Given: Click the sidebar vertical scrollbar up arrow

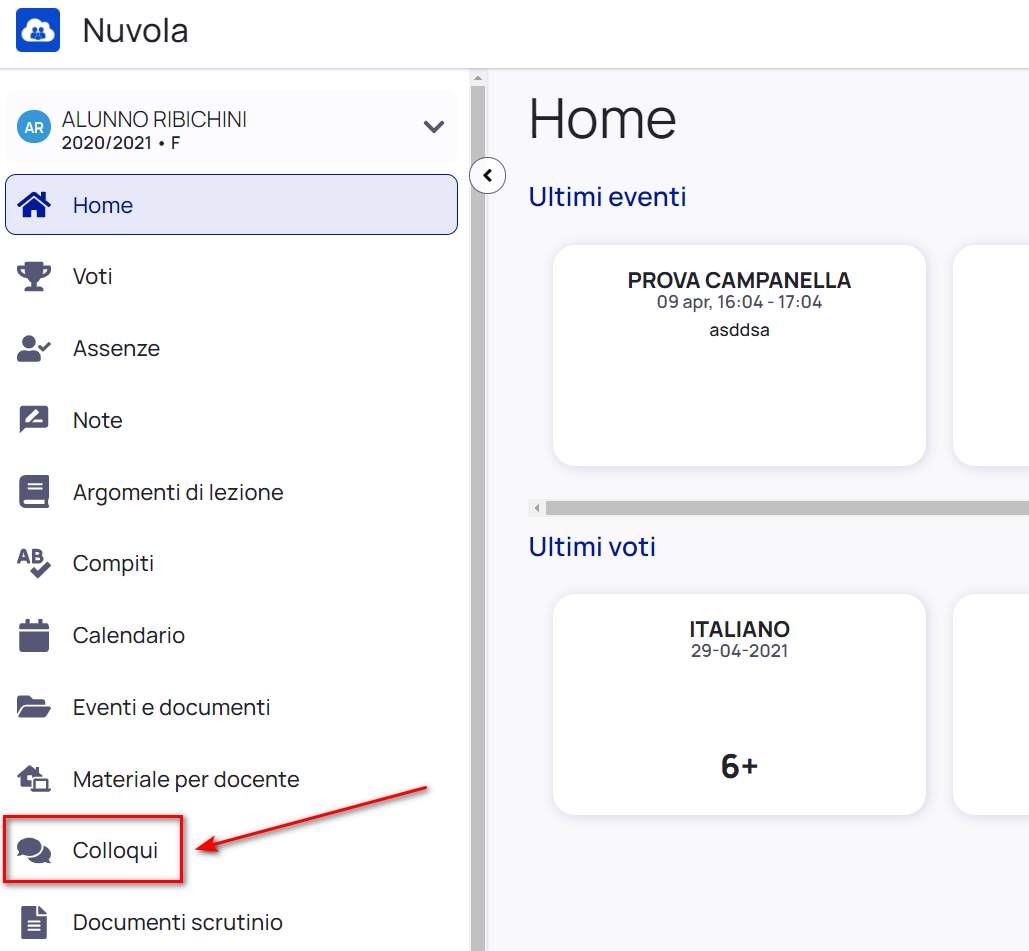Looking at the screenshot, I should (x=478, y=78).
